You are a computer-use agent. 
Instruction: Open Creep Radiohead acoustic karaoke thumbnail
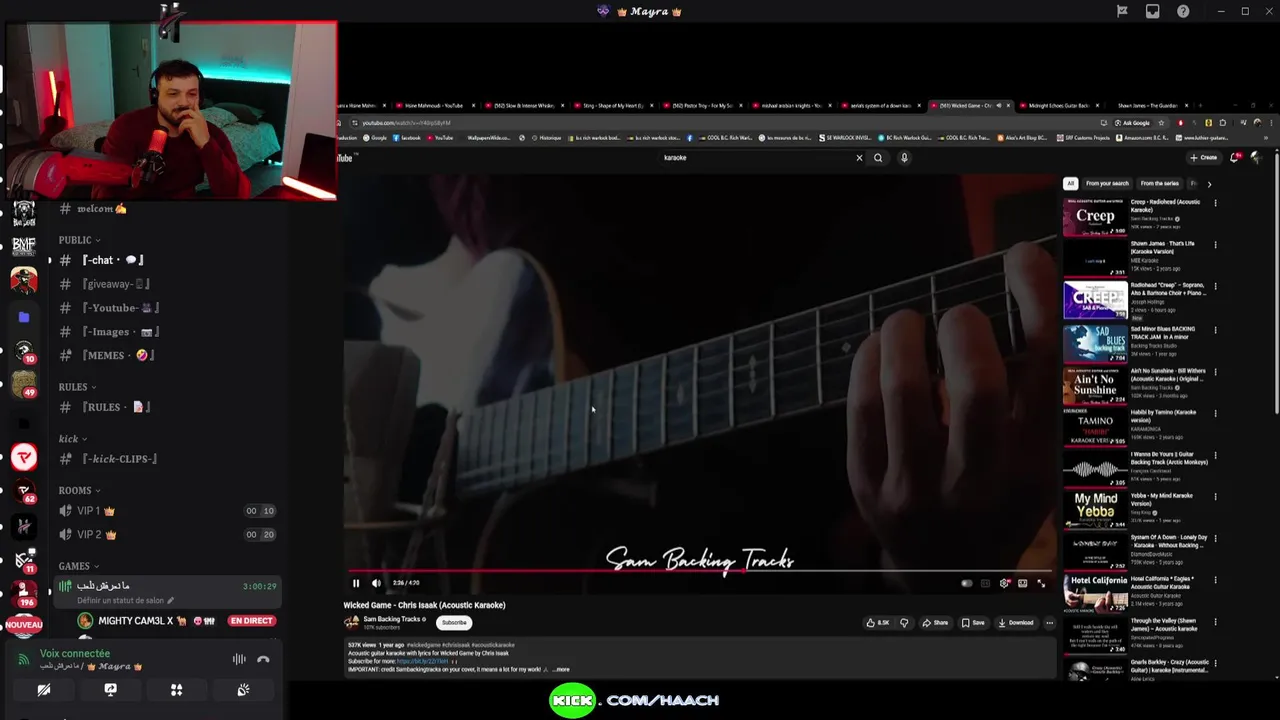click(1095, 217)
